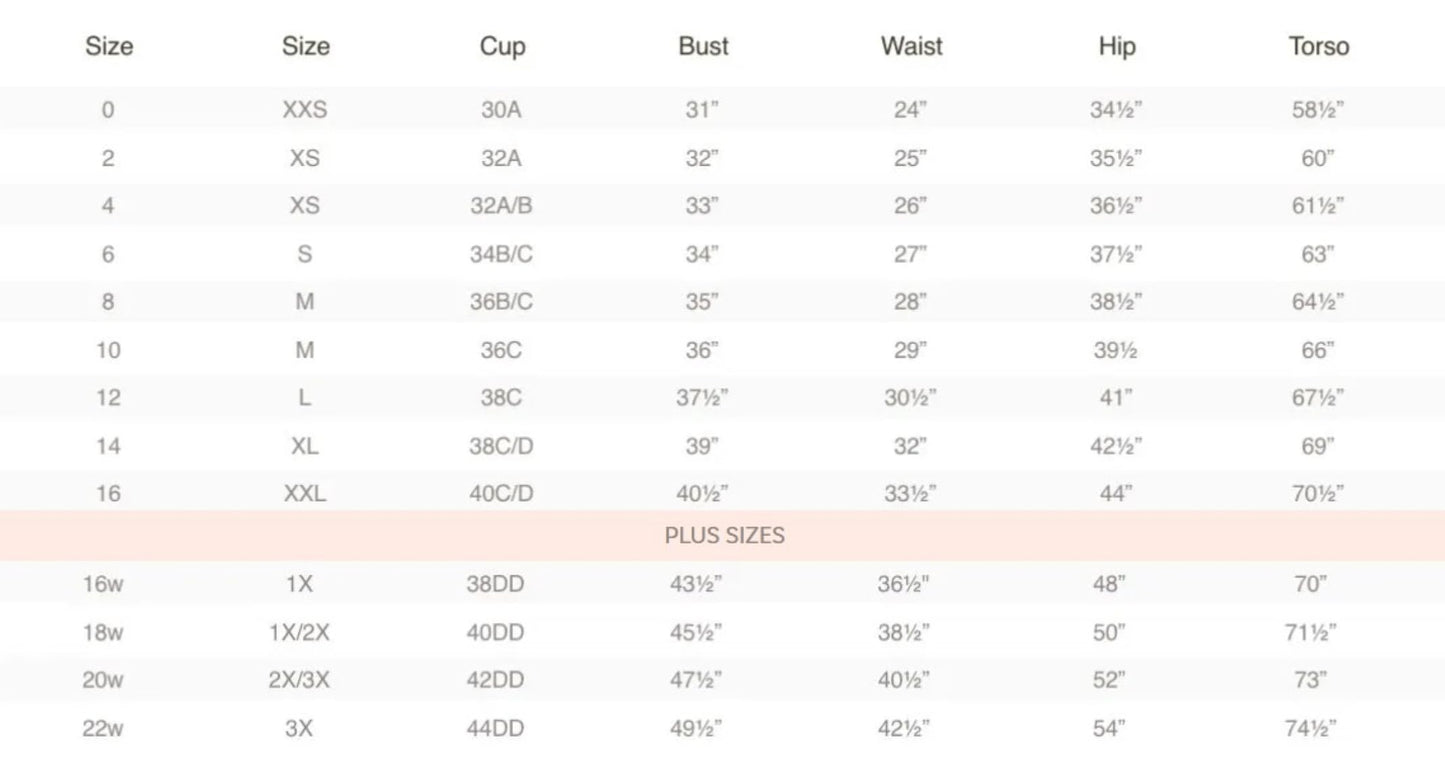Click the 54" hip measurement
Image resolution: width=1445 pixels, height=757 pixels.
click(x=1109, y=729)
